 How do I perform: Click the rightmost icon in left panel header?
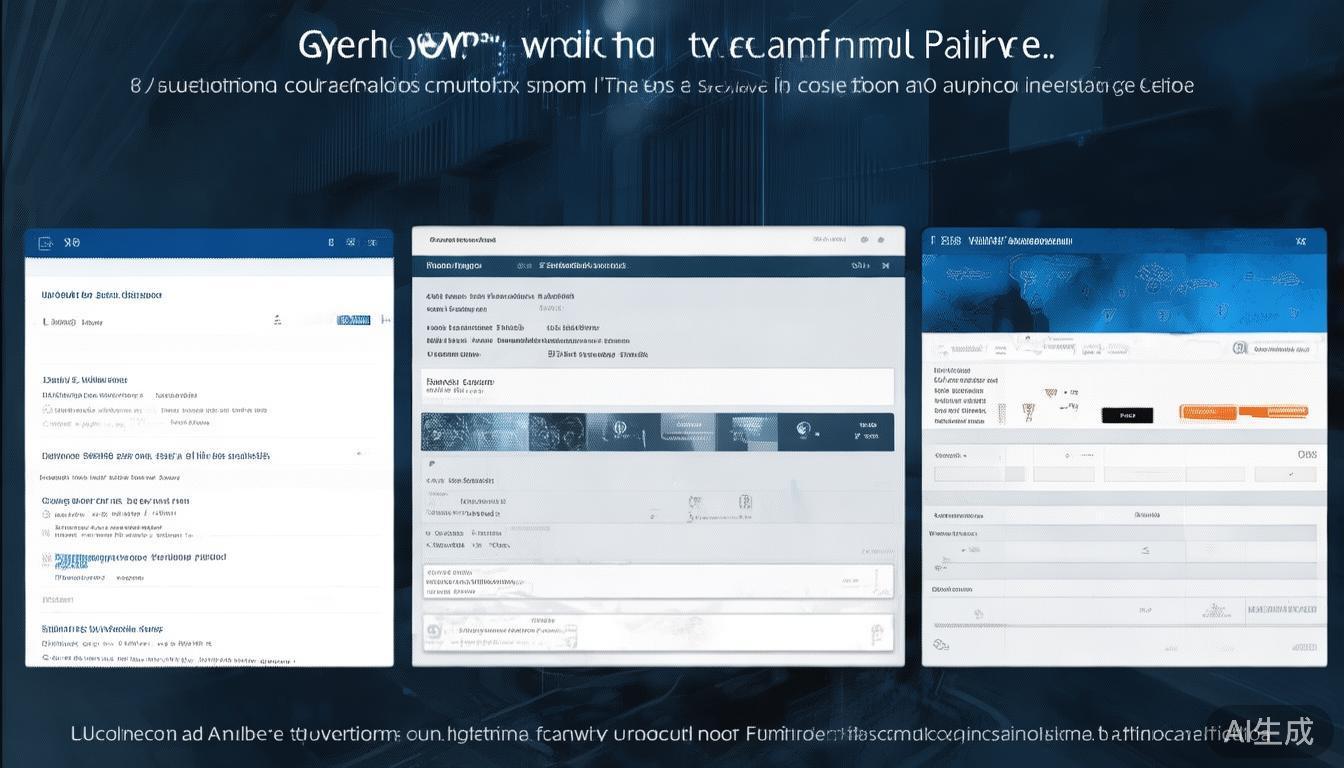click(x=377, y=242)
